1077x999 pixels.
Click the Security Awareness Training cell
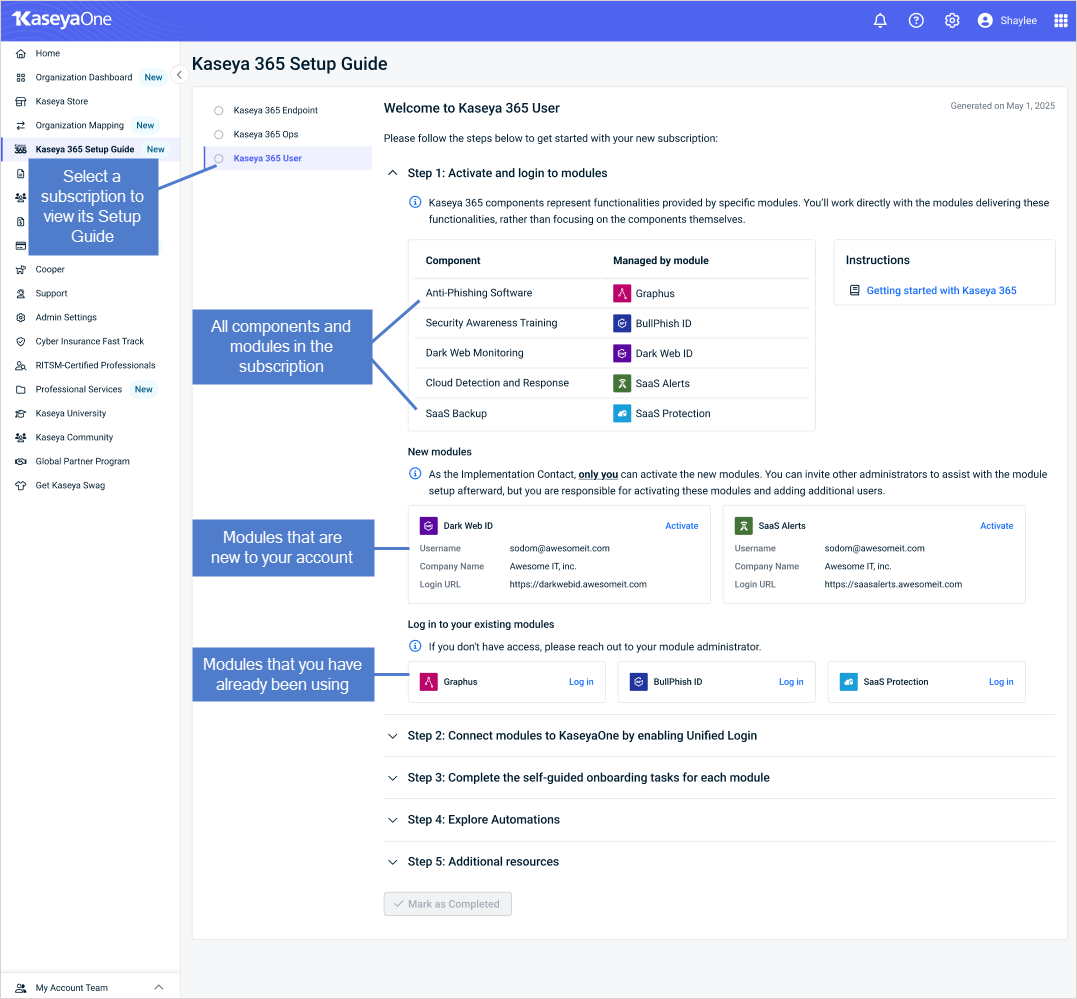coord(491,323)
